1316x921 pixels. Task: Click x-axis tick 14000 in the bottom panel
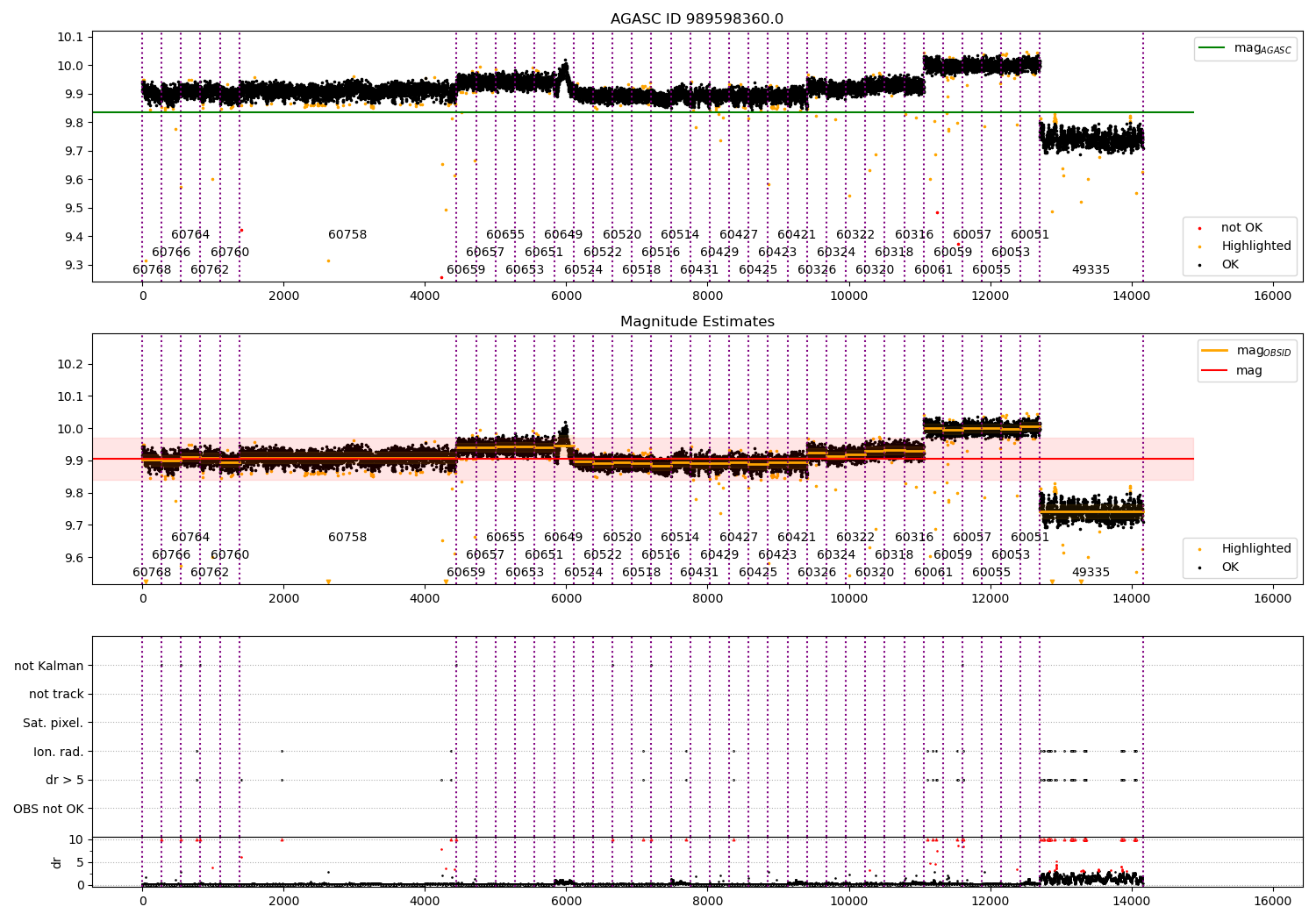tap(1131, 902)
